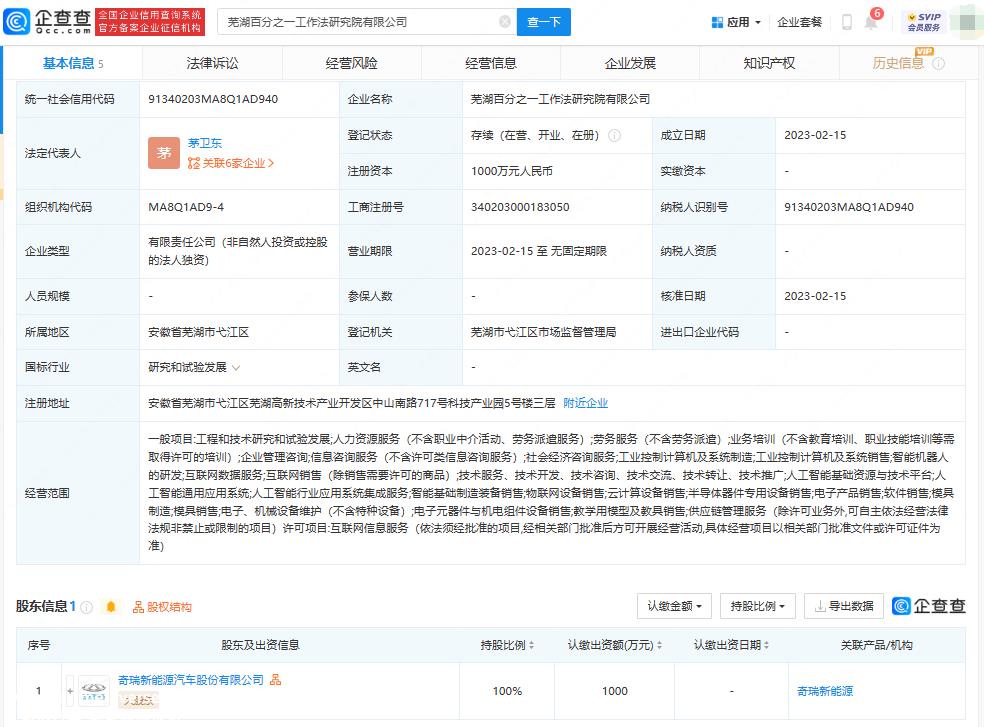The image size is (984, 727).
Task: Open the 股权结构 equity structure link
Action: 162,607
